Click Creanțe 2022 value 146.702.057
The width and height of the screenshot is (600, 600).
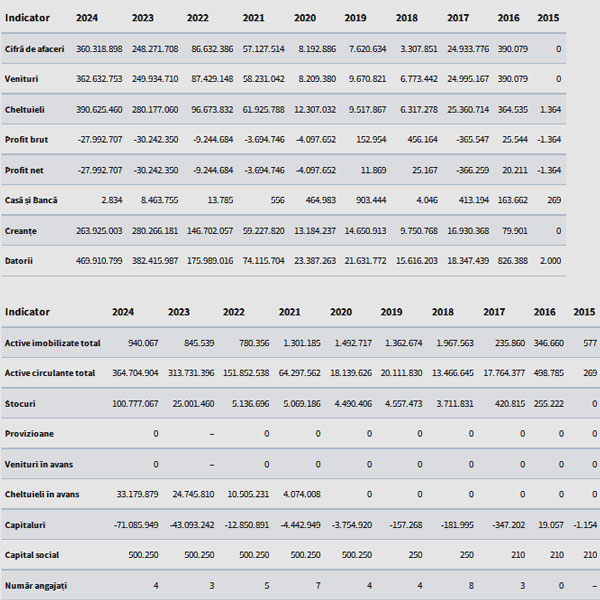210,231
